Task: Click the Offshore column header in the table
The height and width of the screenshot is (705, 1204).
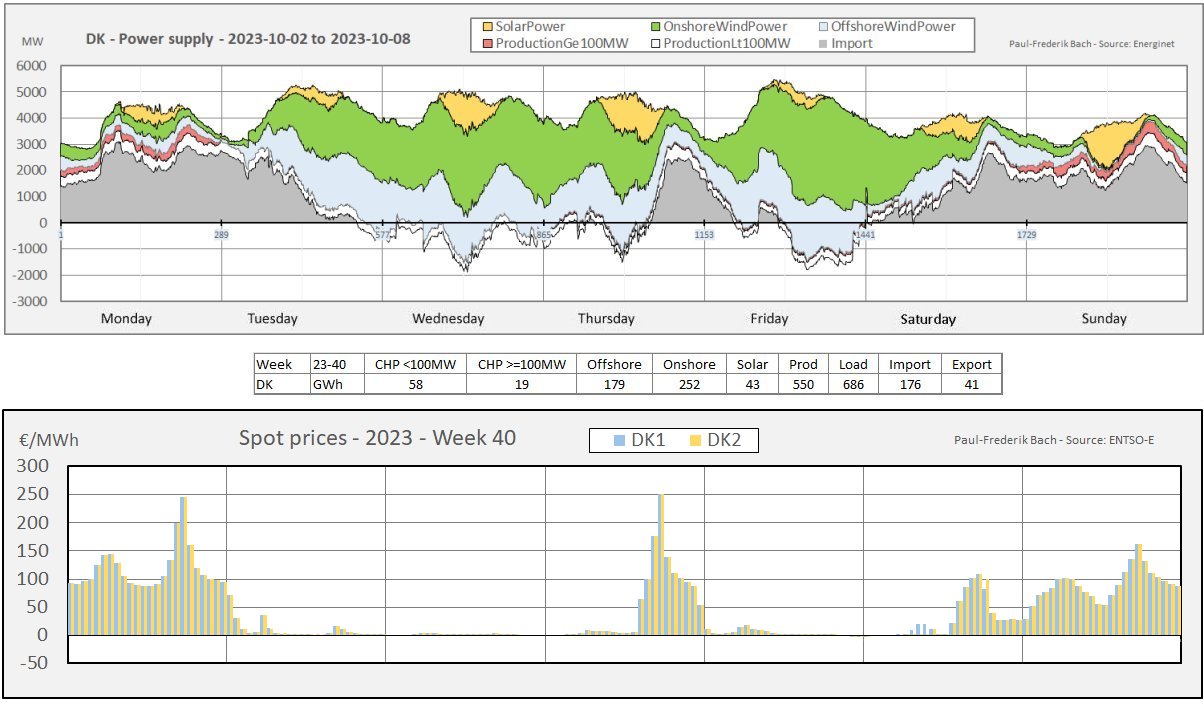Action: 615,365
